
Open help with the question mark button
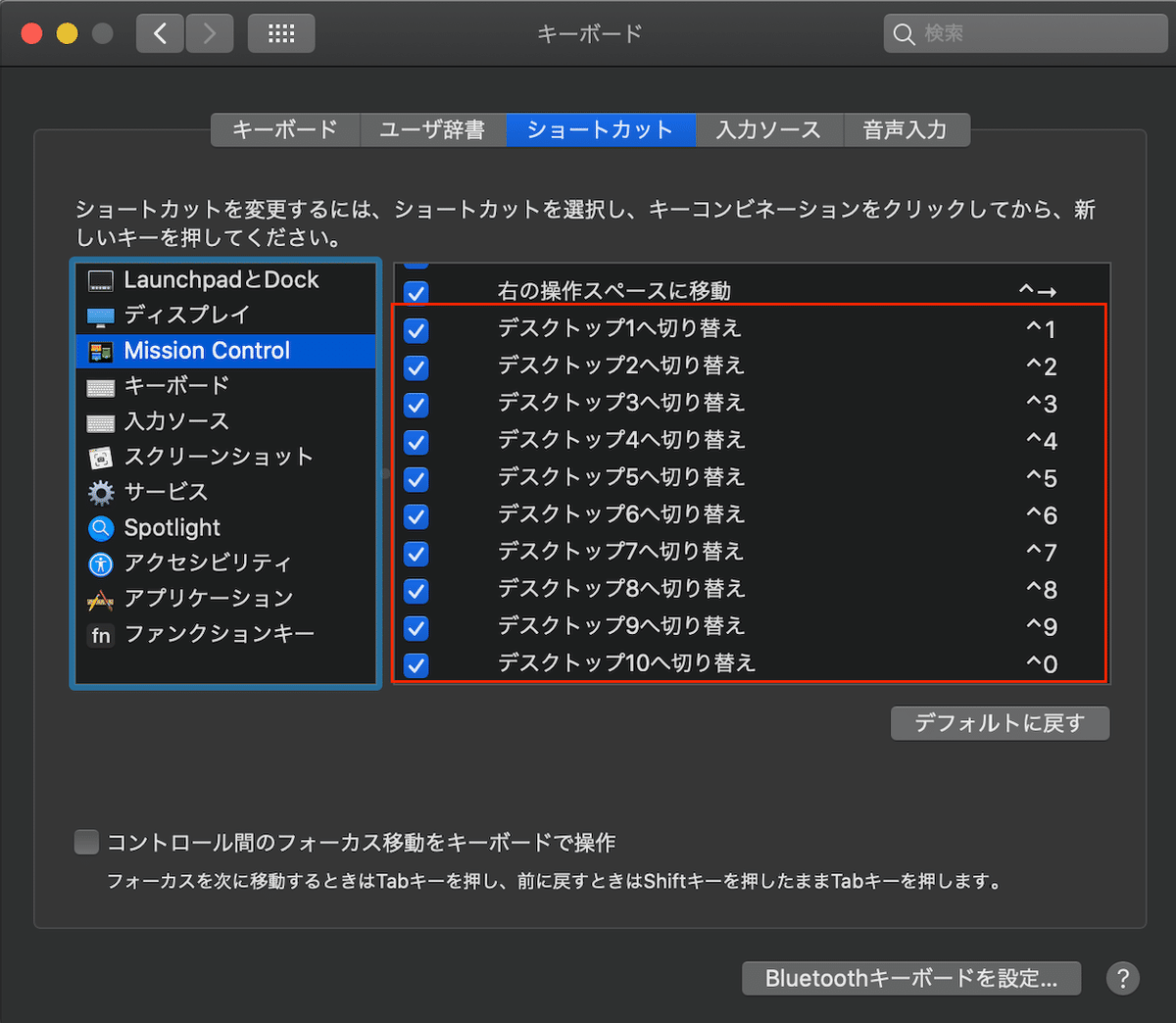(x=1123, y=978)
